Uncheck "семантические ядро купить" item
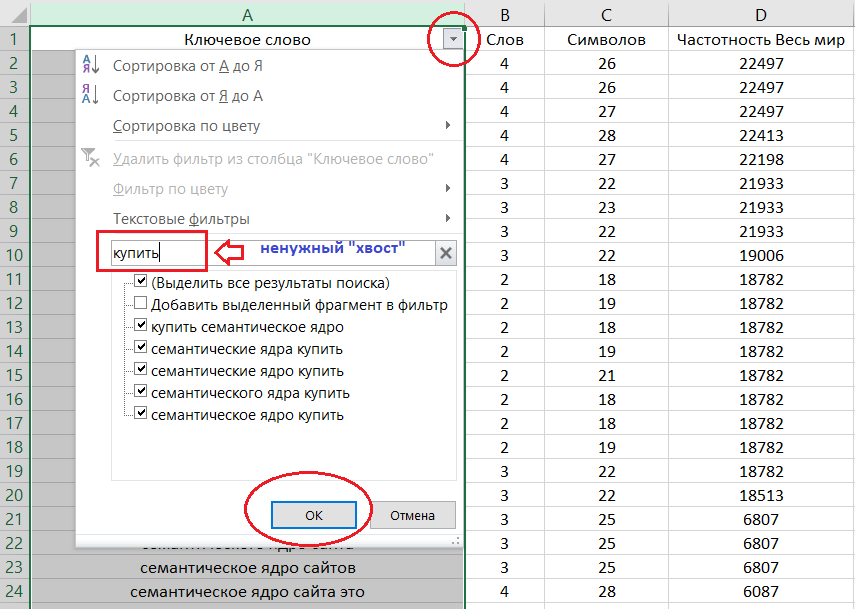Screen dimensions: 855x609 pyautogui.click(x=141, y=369)
